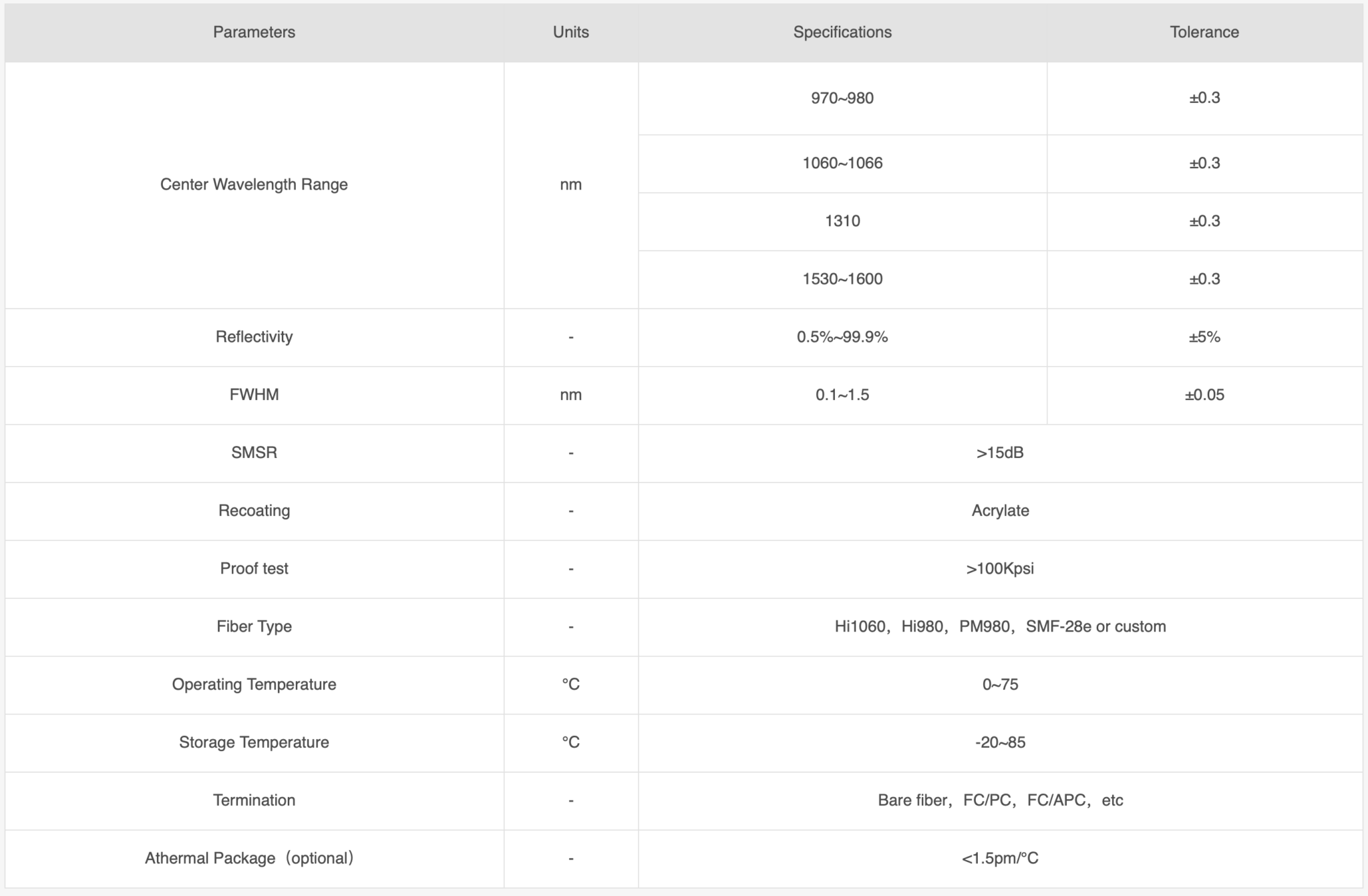Click the 1310 wavelength cell

pyautogui.click(x=842, y=221)
